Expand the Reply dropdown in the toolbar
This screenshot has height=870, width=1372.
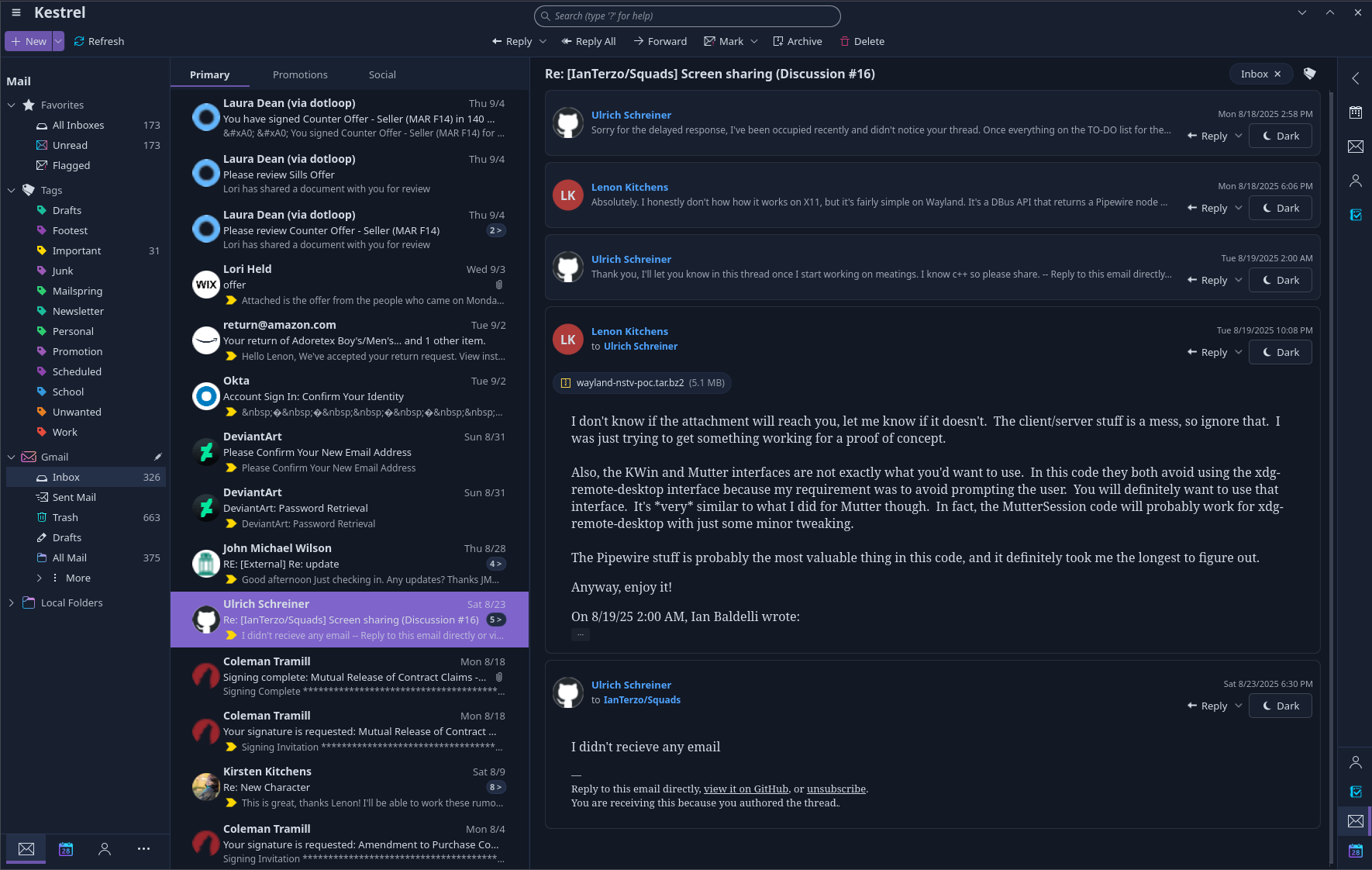tap(543, 41)
